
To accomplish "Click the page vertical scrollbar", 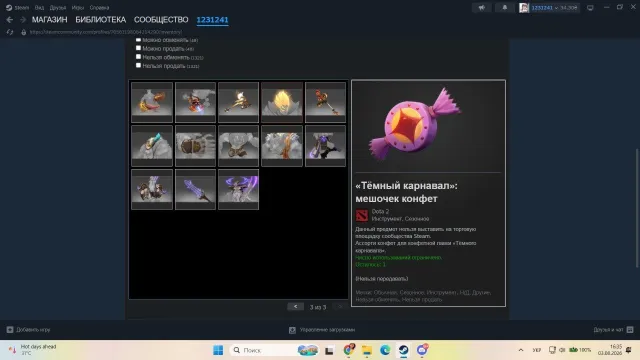I will (637, 208).
